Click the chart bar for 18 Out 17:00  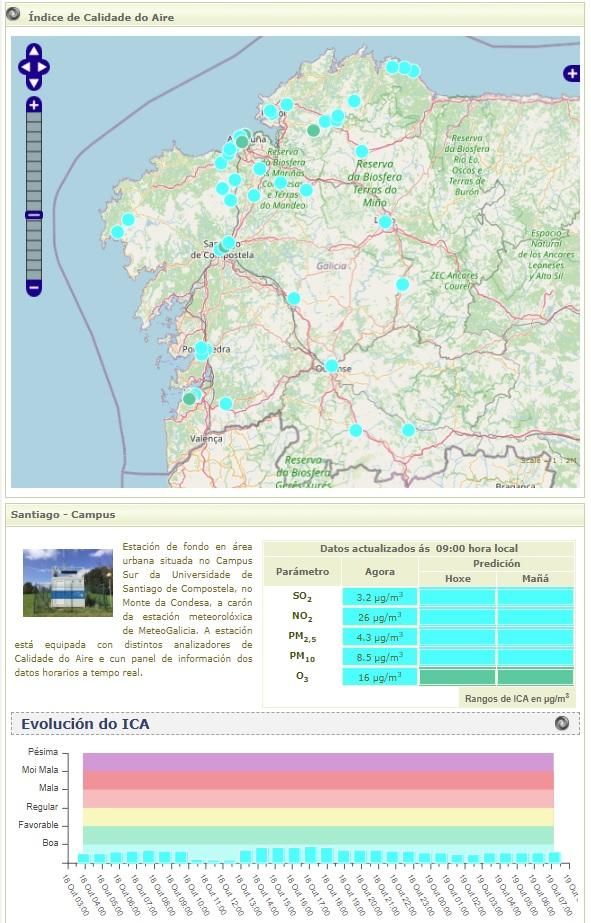coord(310,855)
